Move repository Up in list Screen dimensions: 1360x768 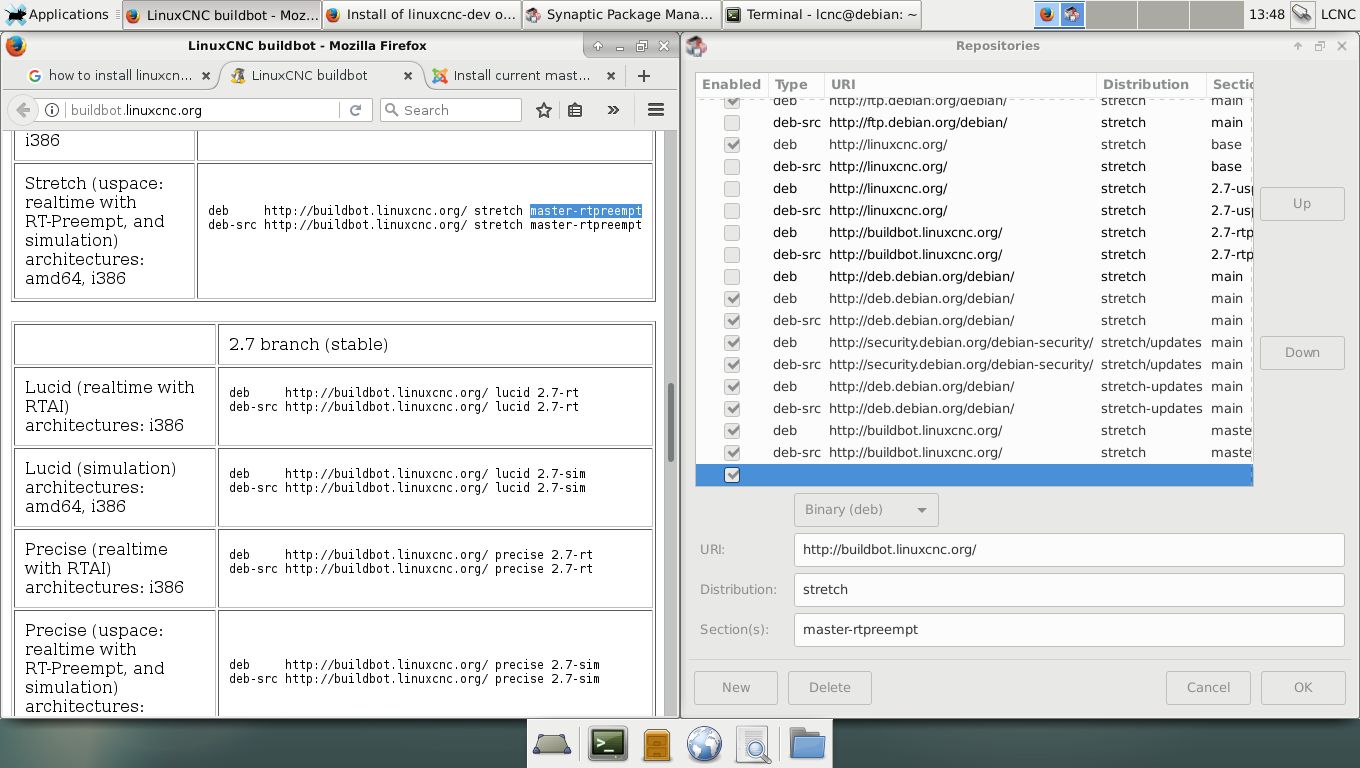(x=1302, y=203)
